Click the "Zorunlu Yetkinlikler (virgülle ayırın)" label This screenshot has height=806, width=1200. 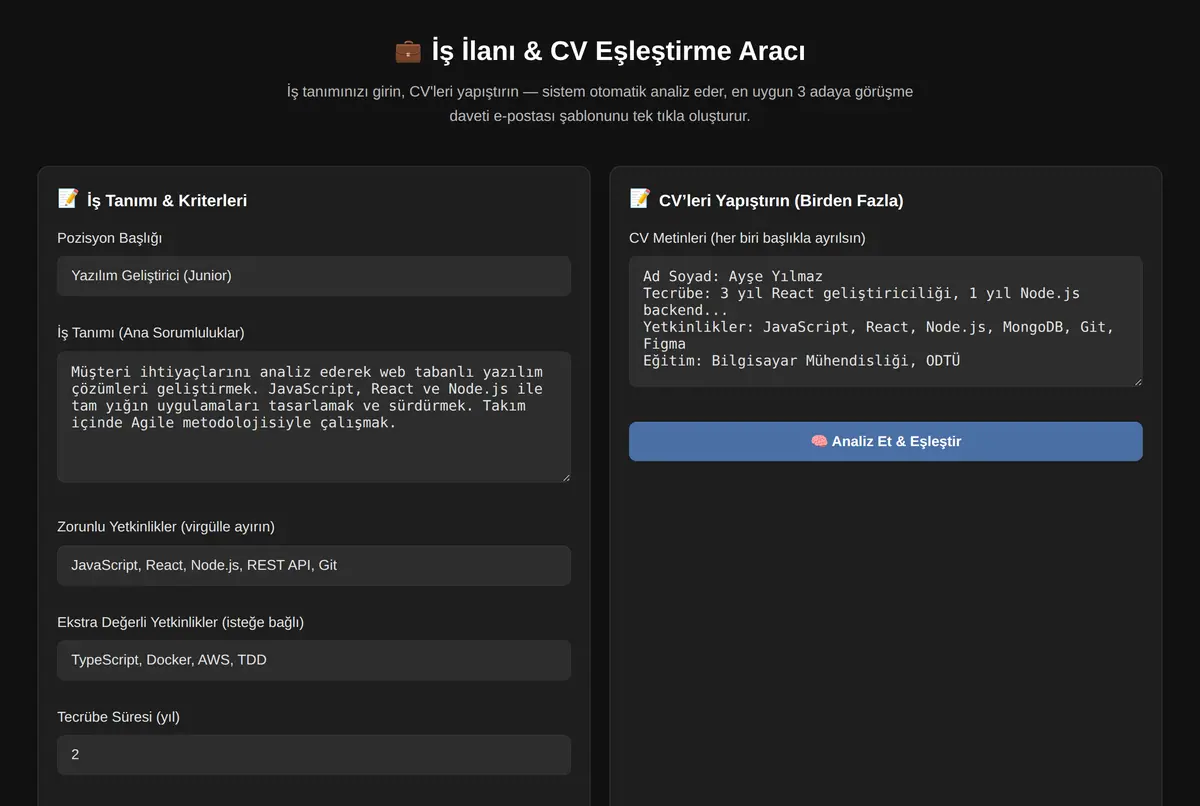[166, 526]
